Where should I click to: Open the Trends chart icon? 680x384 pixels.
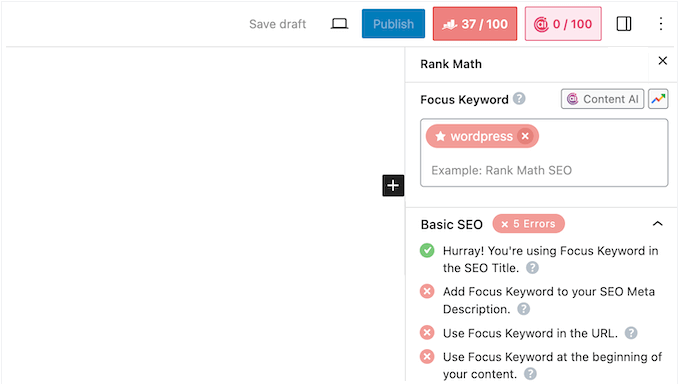(658, 99)
